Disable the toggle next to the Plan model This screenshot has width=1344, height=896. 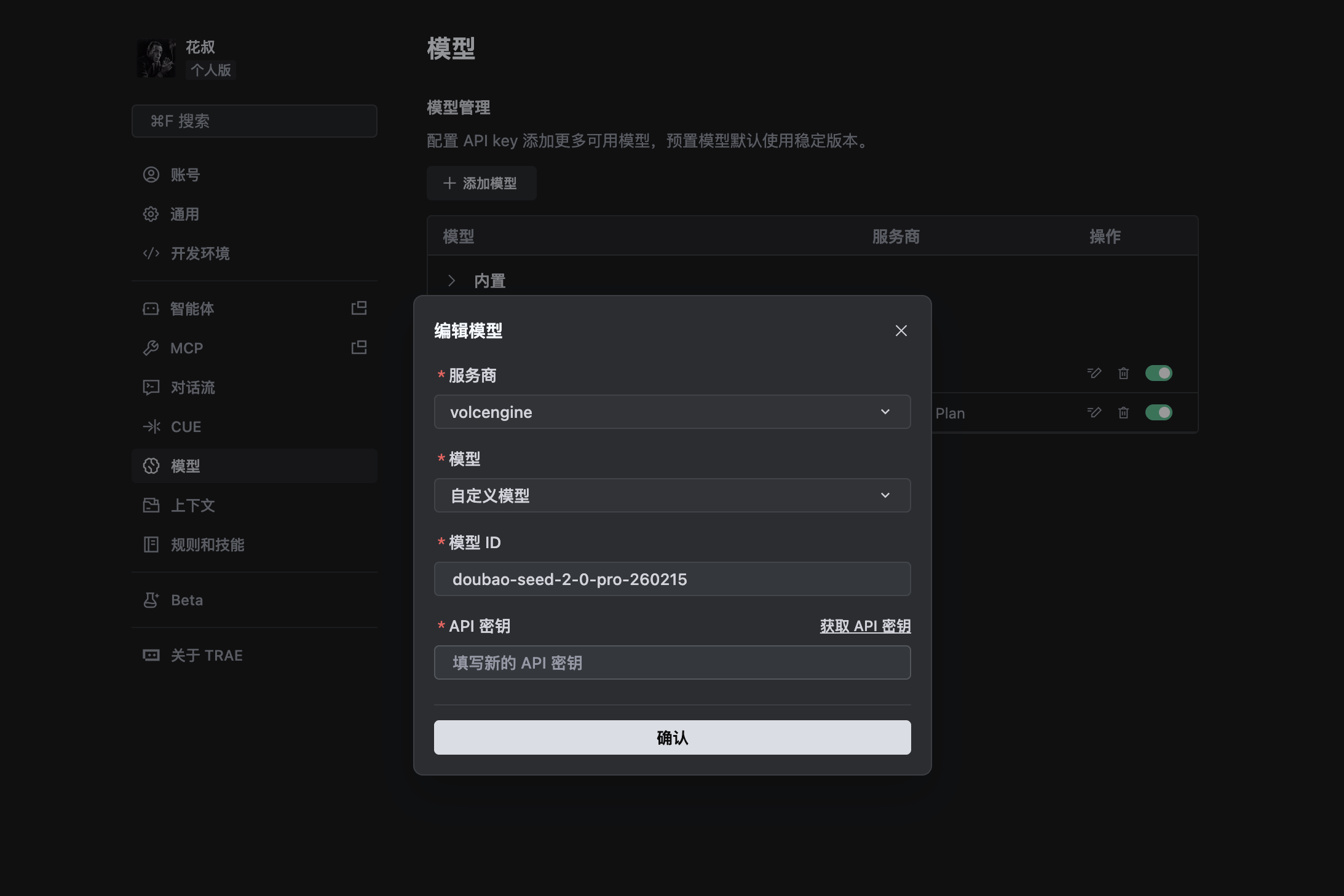click(x=1160, y=412)
